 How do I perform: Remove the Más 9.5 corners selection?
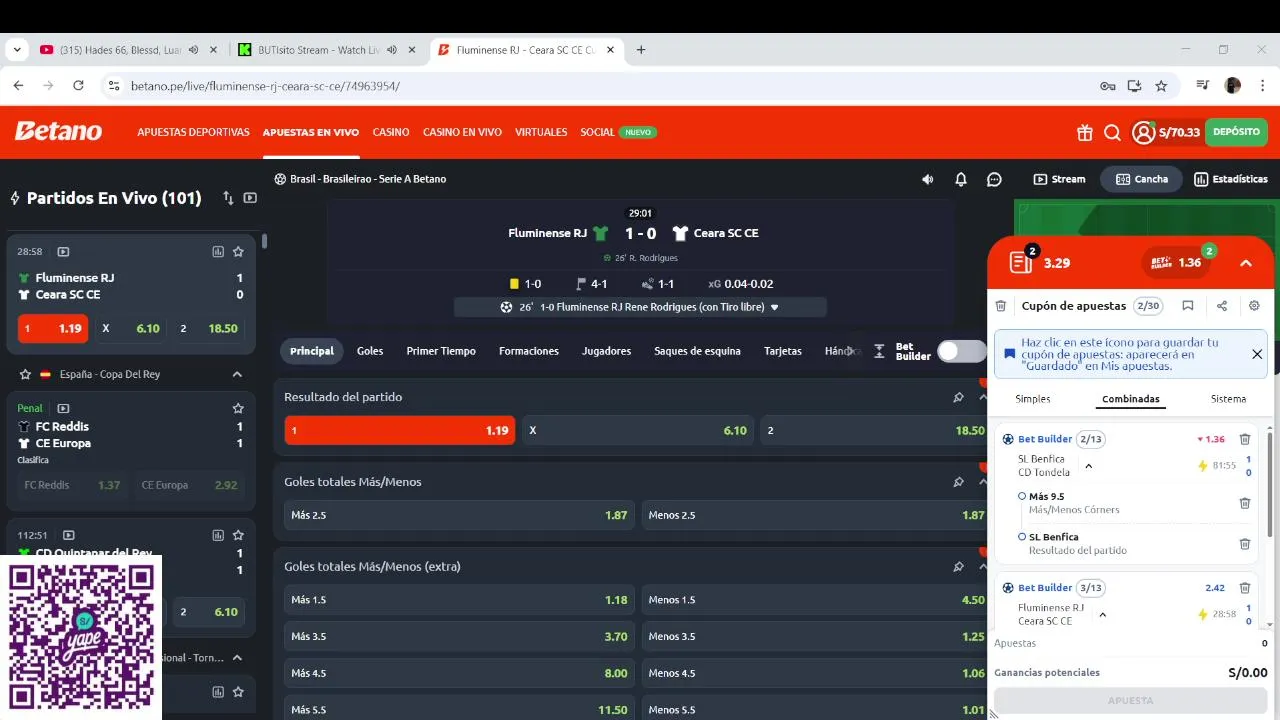[1245, 503]
